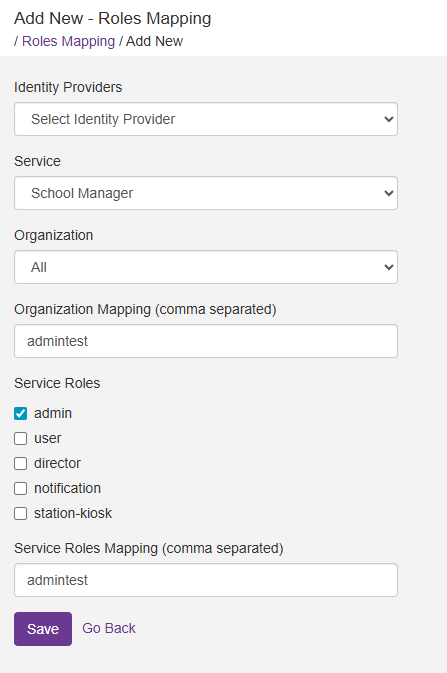The height and width of the screenshot is (673, 447).
Task: Enable the notification role checkbox
Action: pyautogui.click(x=21, y=488)
